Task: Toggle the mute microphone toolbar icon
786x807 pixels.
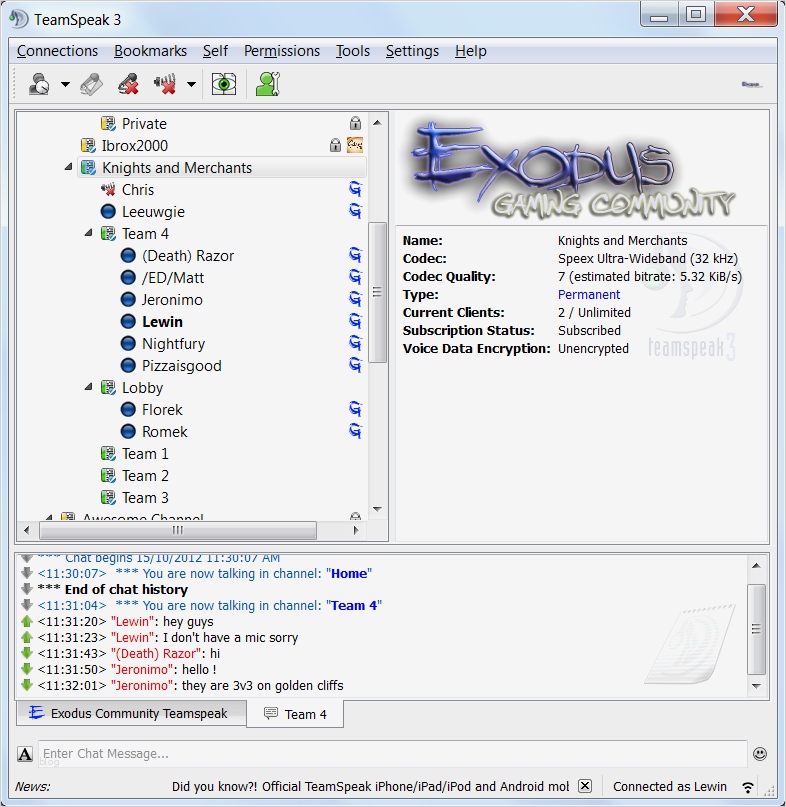Action: pos(165,84)
